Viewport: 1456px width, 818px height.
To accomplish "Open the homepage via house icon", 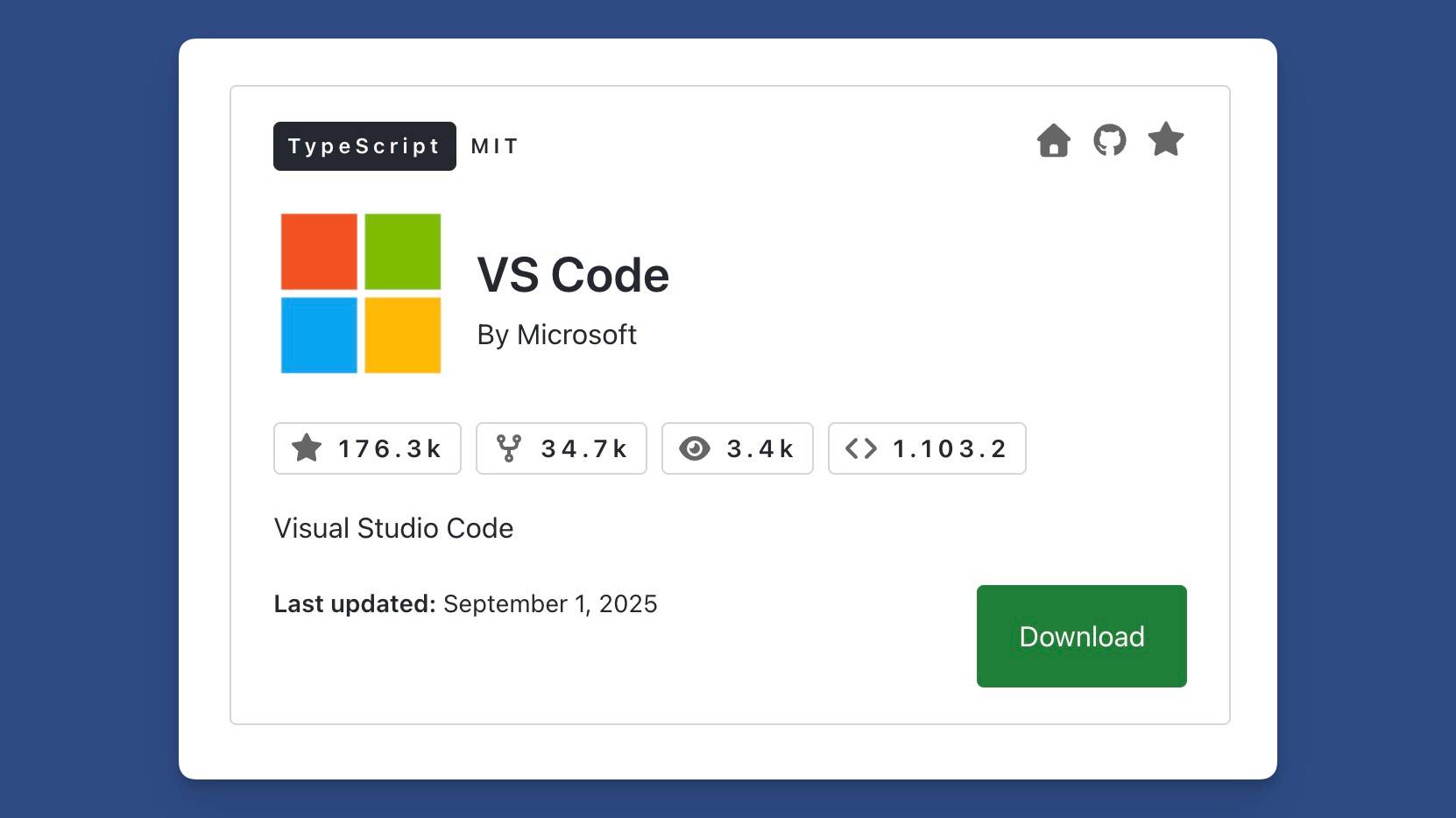I will pos(1054,140).
